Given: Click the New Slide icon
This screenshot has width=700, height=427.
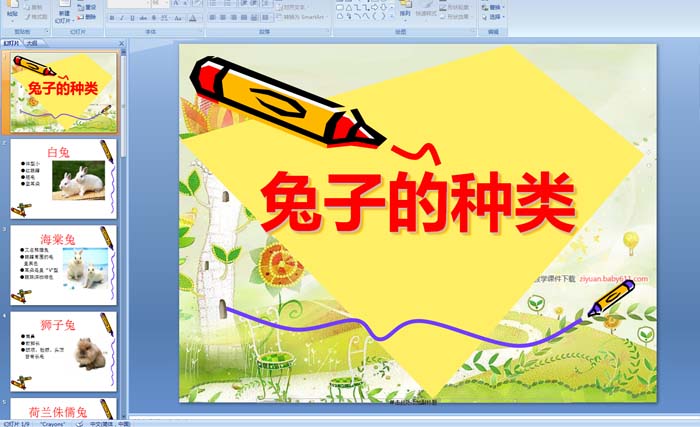Looking at the screenshot, I should click(65, 4).
